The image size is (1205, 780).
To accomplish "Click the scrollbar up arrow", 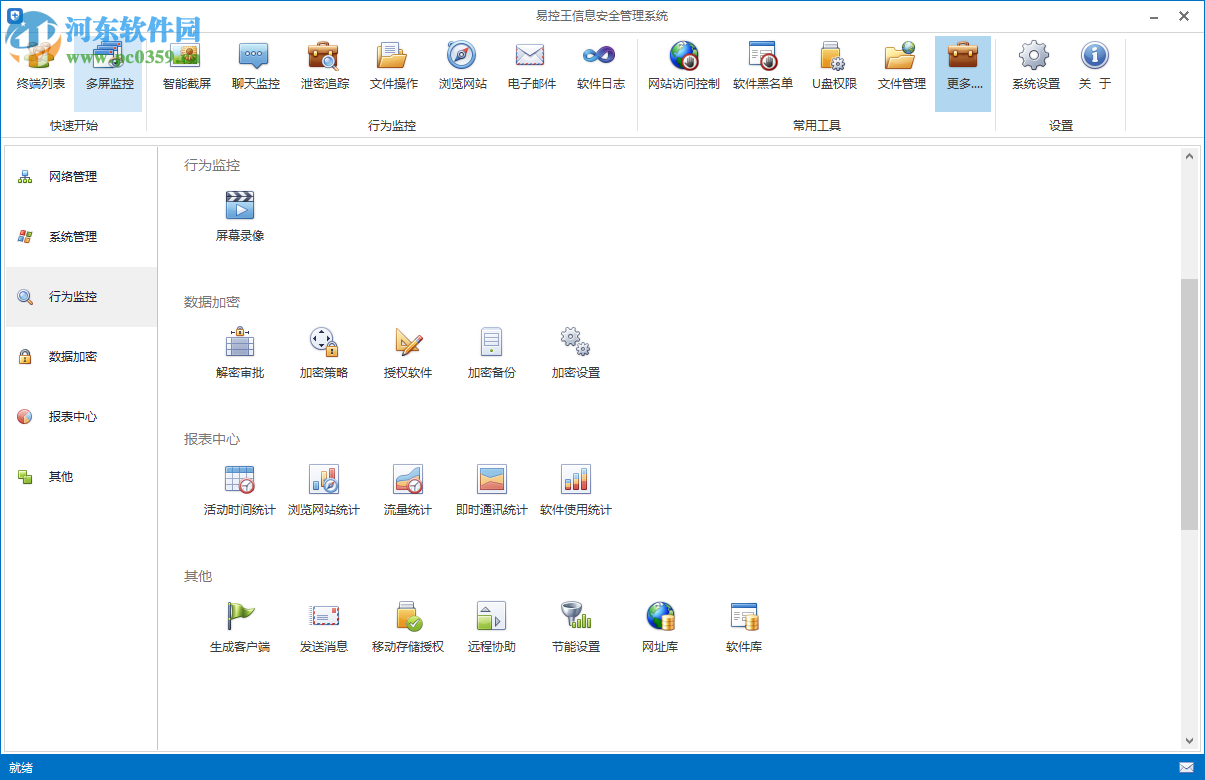I will pyautogui.click(x=1189, y=156).
